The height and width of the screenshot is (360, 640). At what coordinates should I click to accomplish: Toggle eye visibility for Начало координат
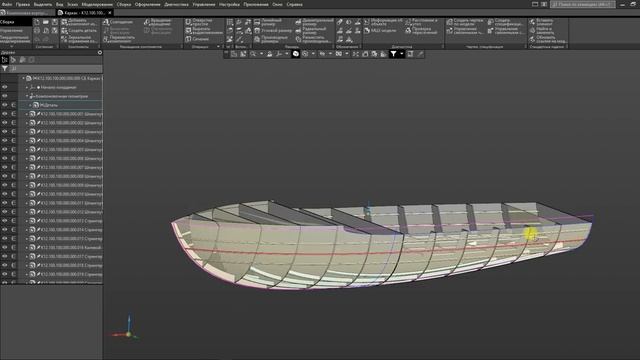4,87
